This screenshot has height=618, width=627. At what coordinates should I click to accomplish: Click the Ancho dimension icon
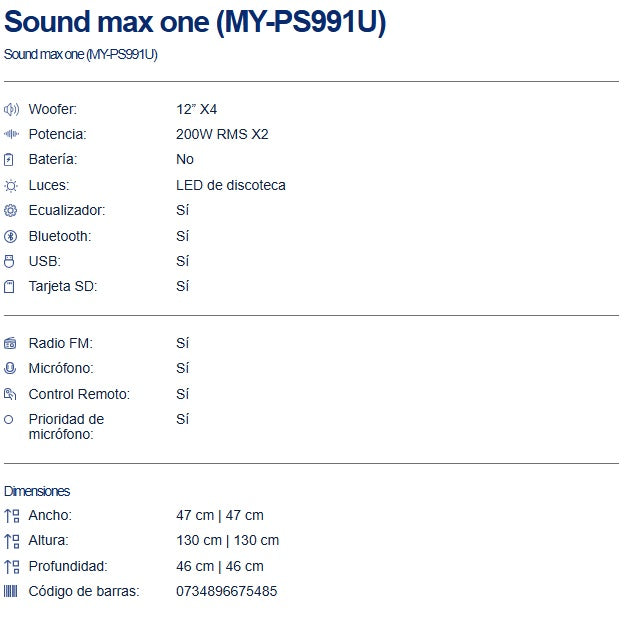(12, 516)
